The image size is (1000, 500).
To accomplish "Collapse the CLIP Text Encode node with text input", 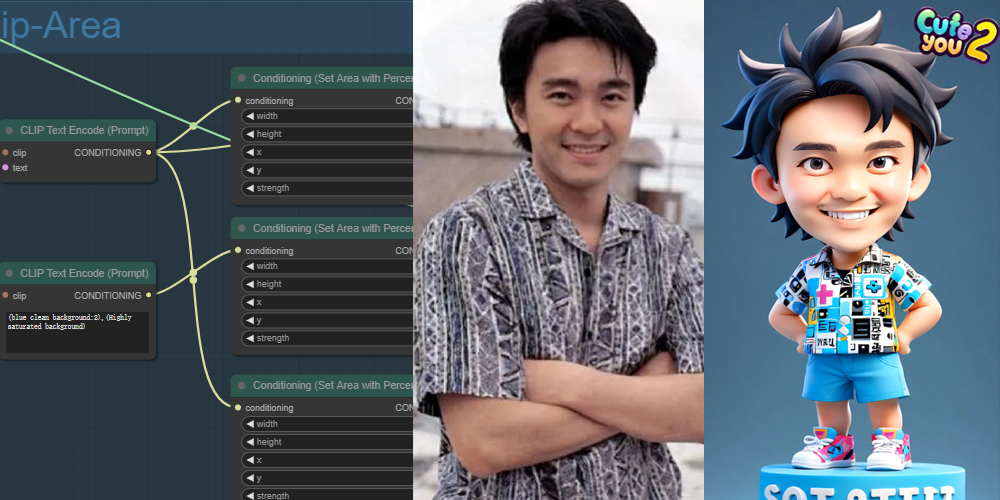I will (x=9, y=131).
